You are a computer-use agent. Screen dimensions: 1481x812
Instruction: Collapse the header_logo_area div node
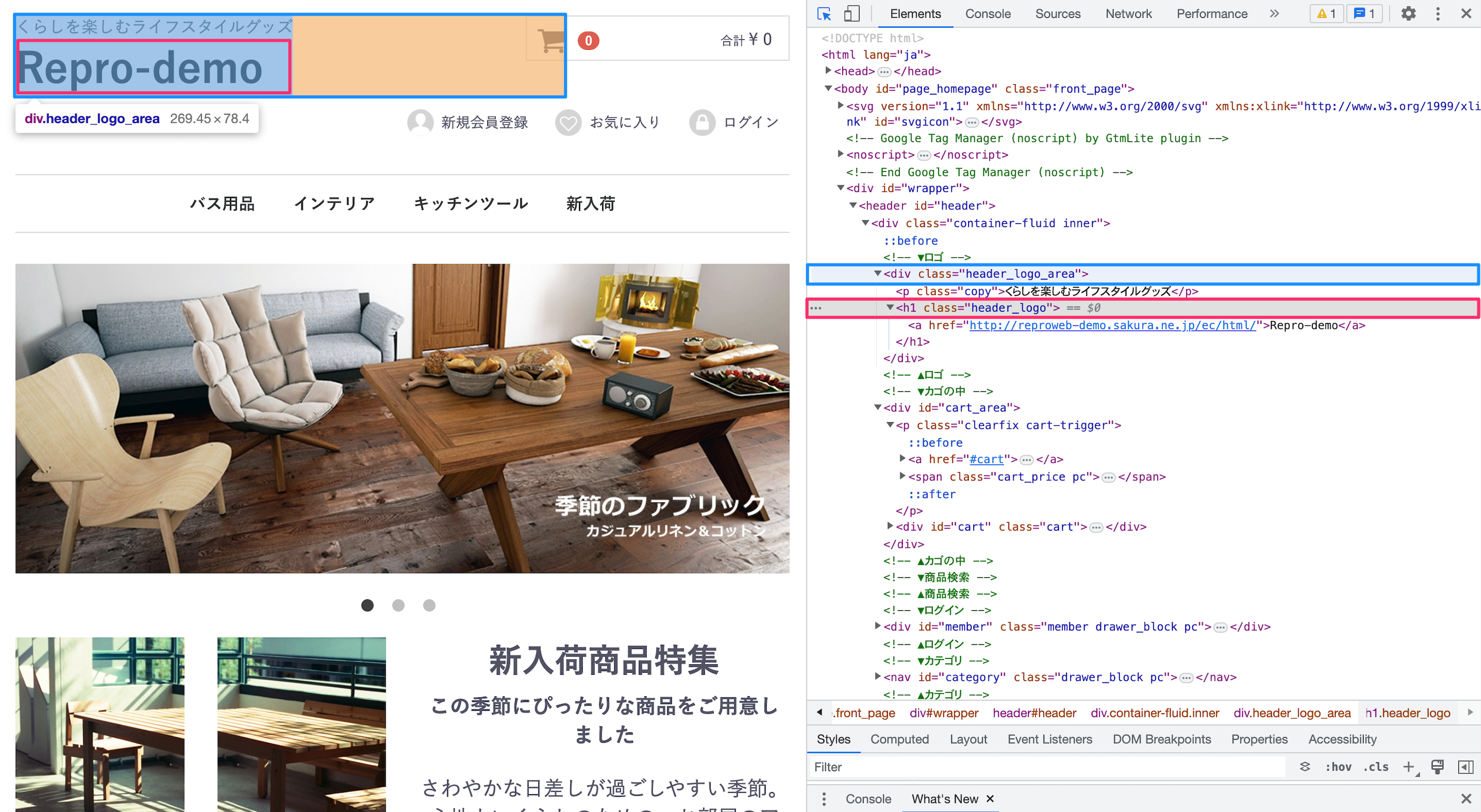click(878, 273)
